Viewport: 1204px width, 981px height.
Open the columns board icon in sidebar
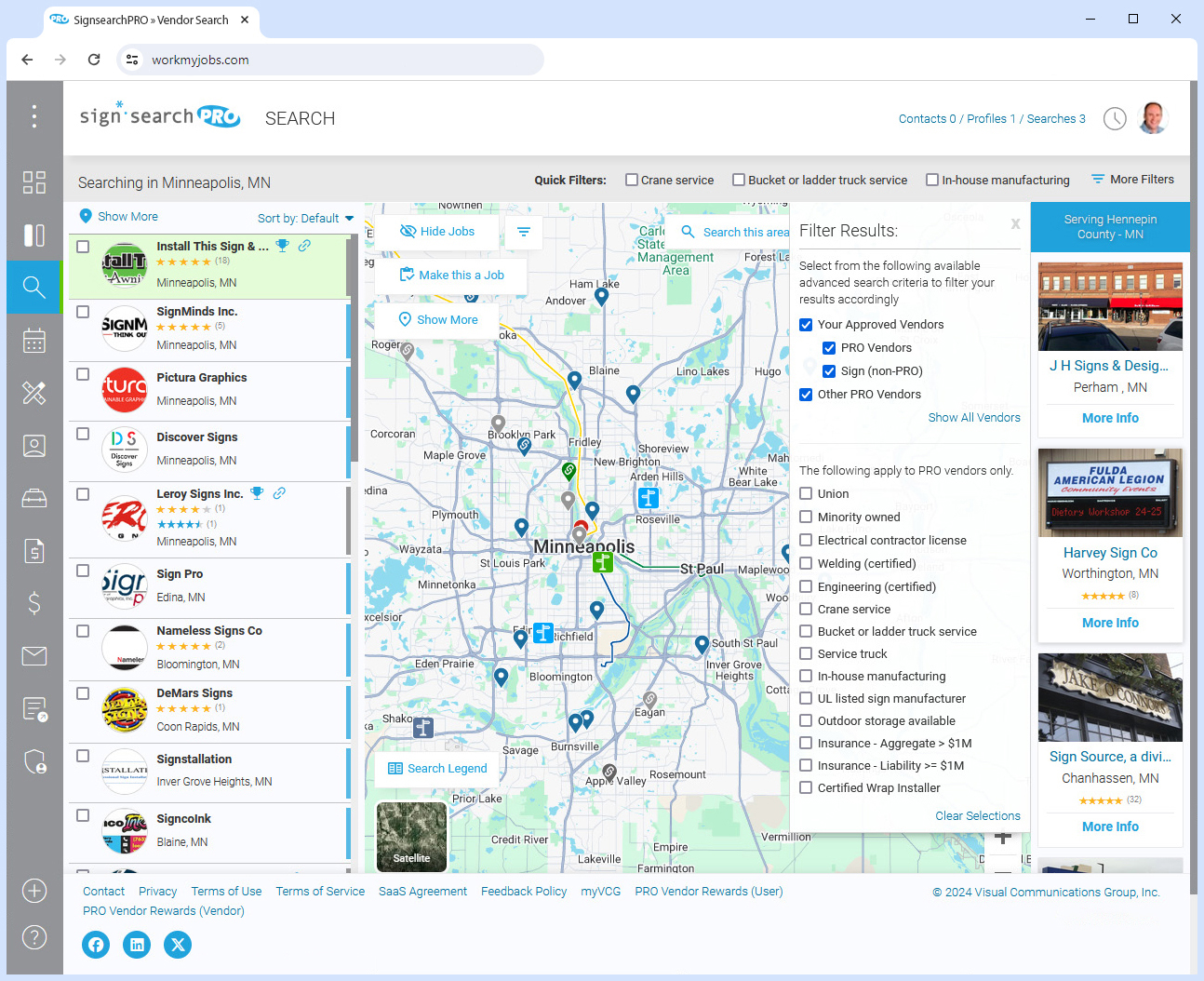pos(34,235)
